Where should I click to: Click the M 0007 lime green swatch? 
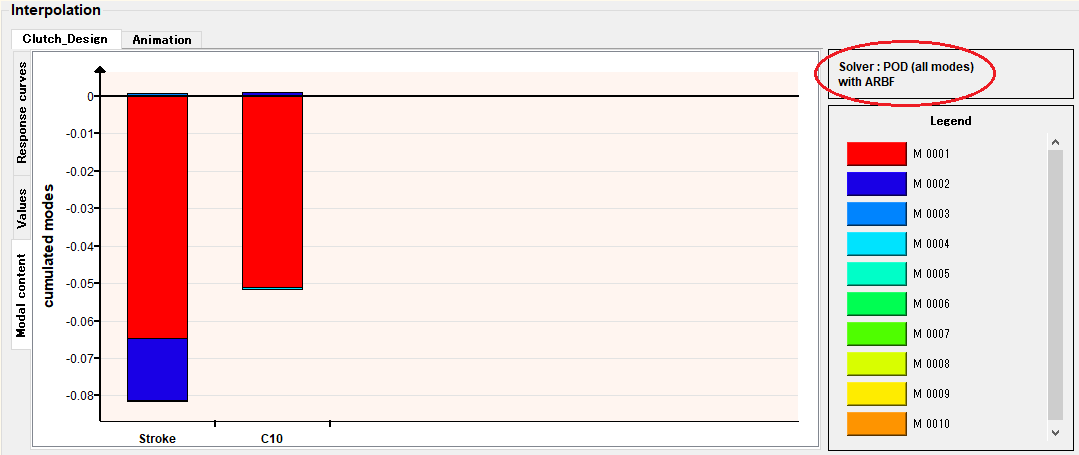pyautogui.click(x=876, y=334)
